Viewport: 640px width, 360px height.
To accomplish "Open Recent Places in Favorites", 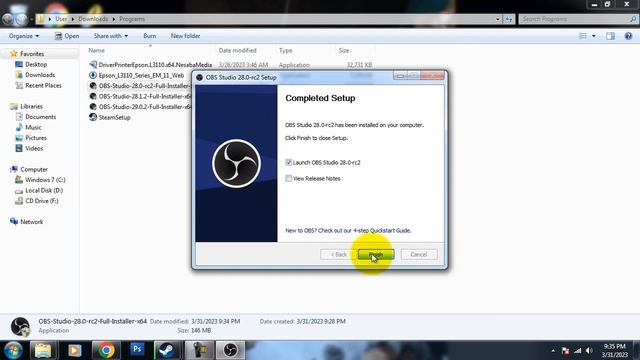I will 43,86.
